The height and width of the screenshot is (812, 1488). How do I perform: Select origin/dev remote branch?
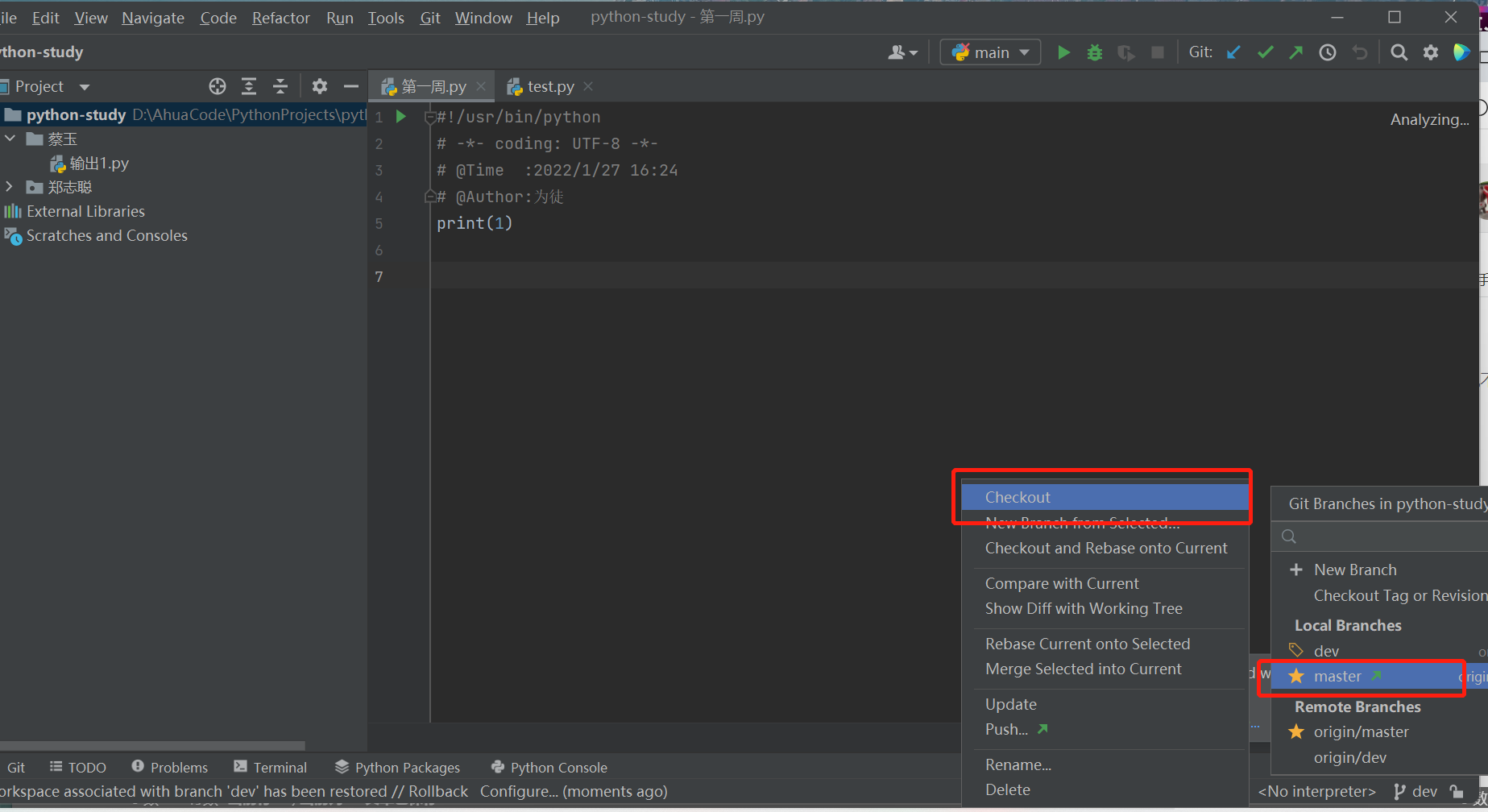click(x=1379, y=757)
